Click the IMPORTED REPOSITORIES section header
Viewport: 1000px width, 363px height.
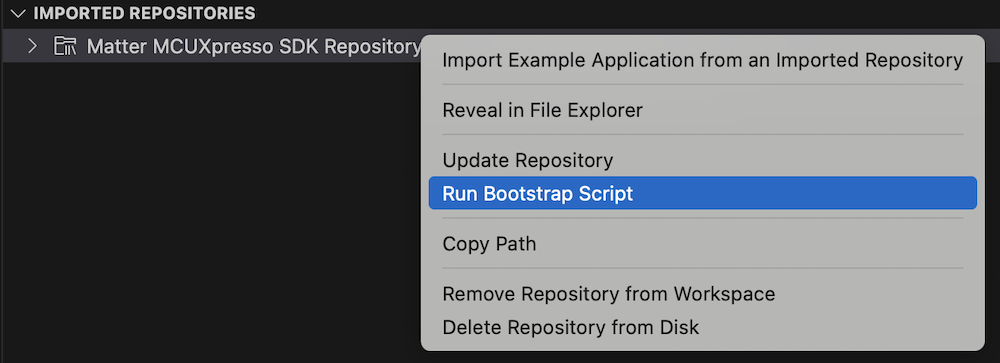coord(144,13)
